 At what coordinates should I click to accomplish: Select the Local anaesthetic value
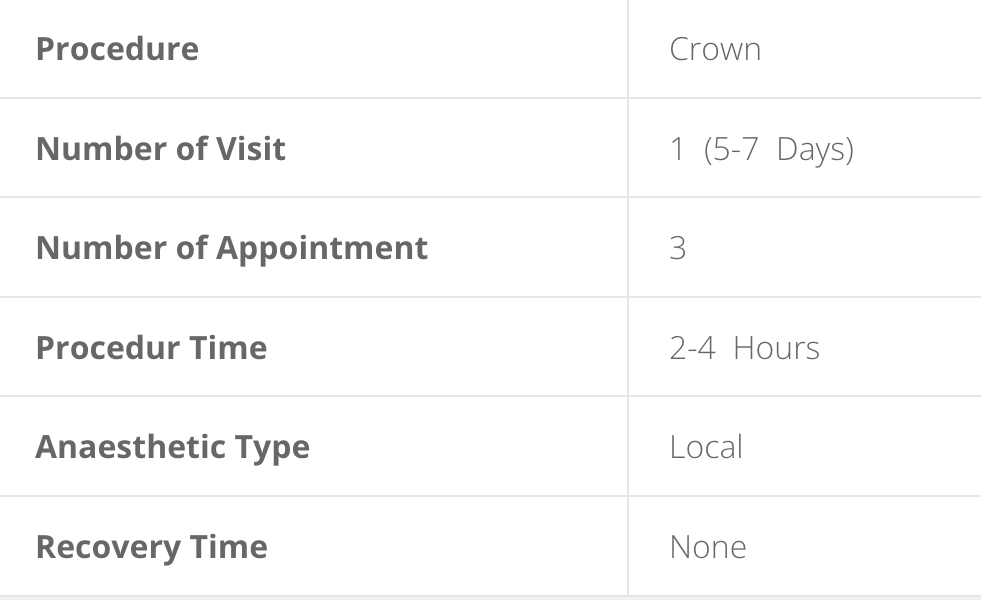pos(706,447)
